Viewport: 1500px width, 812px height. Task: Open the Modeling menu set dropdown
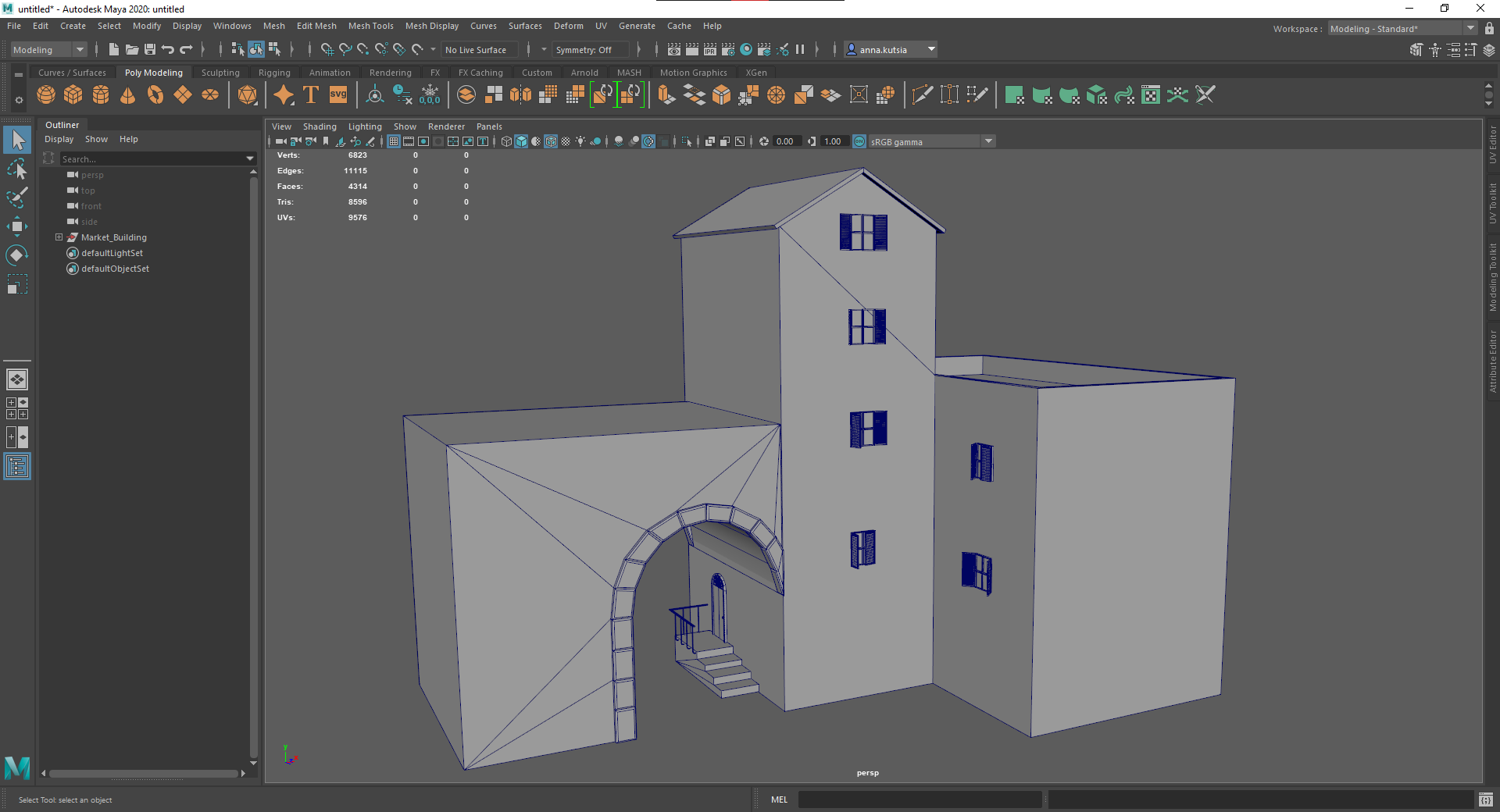[x=48, y=49]
